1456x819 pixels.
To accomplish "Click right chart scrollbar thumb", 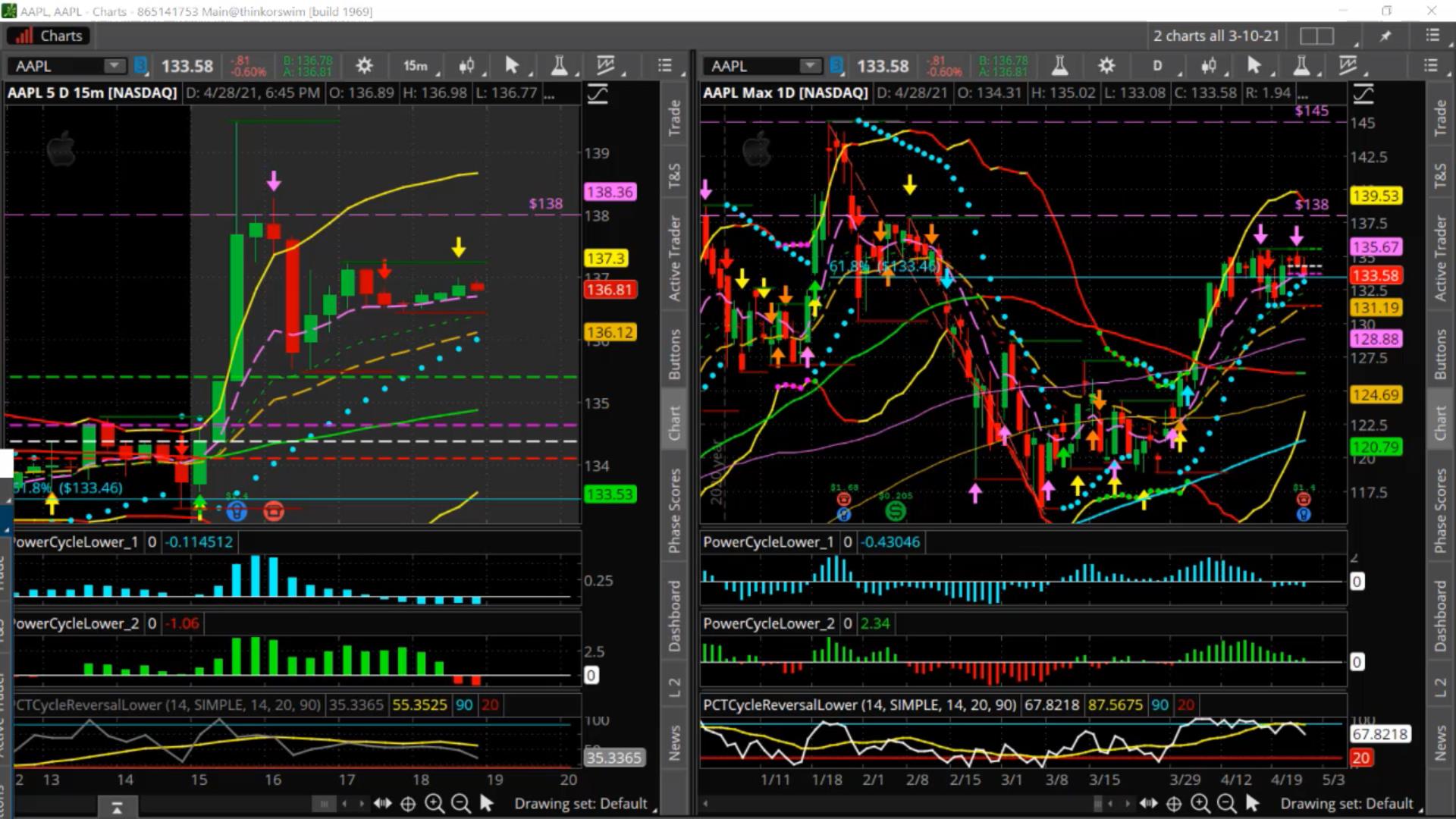I will 1097,803.
